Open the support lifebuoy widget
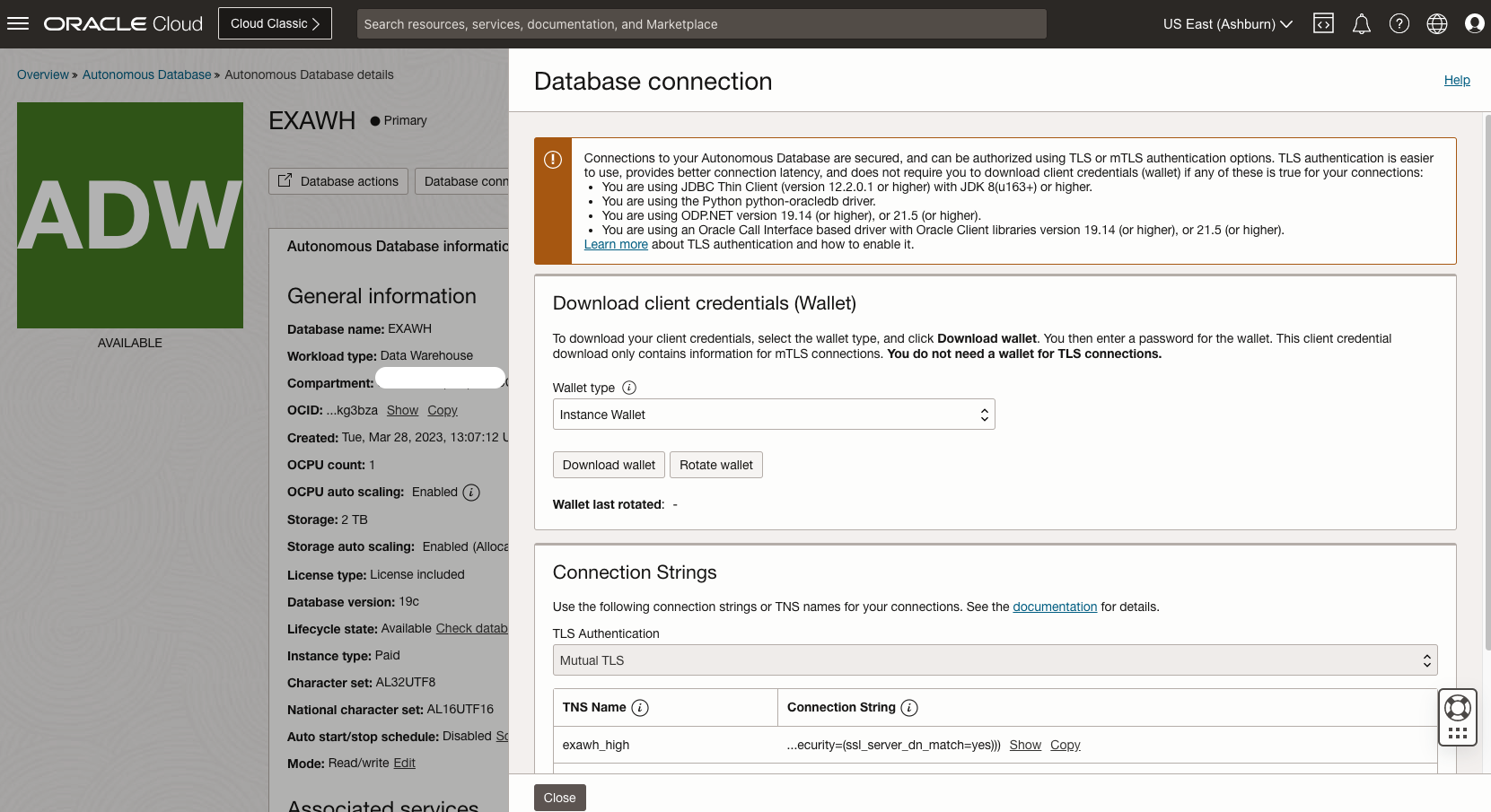 click(x=1458, y=717)
